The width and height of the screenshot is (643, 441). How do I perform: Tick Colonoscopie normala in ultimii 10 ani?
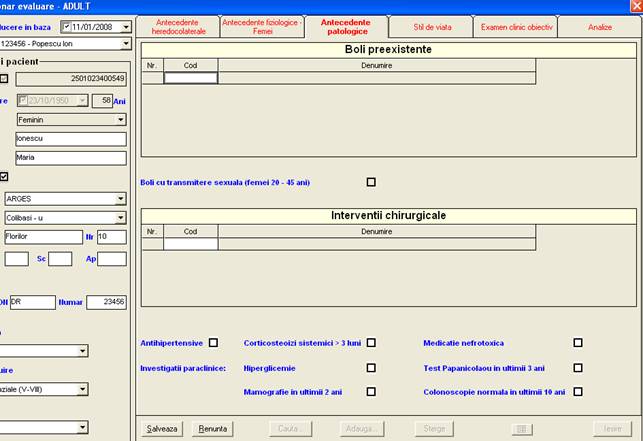tap(578, 392)
